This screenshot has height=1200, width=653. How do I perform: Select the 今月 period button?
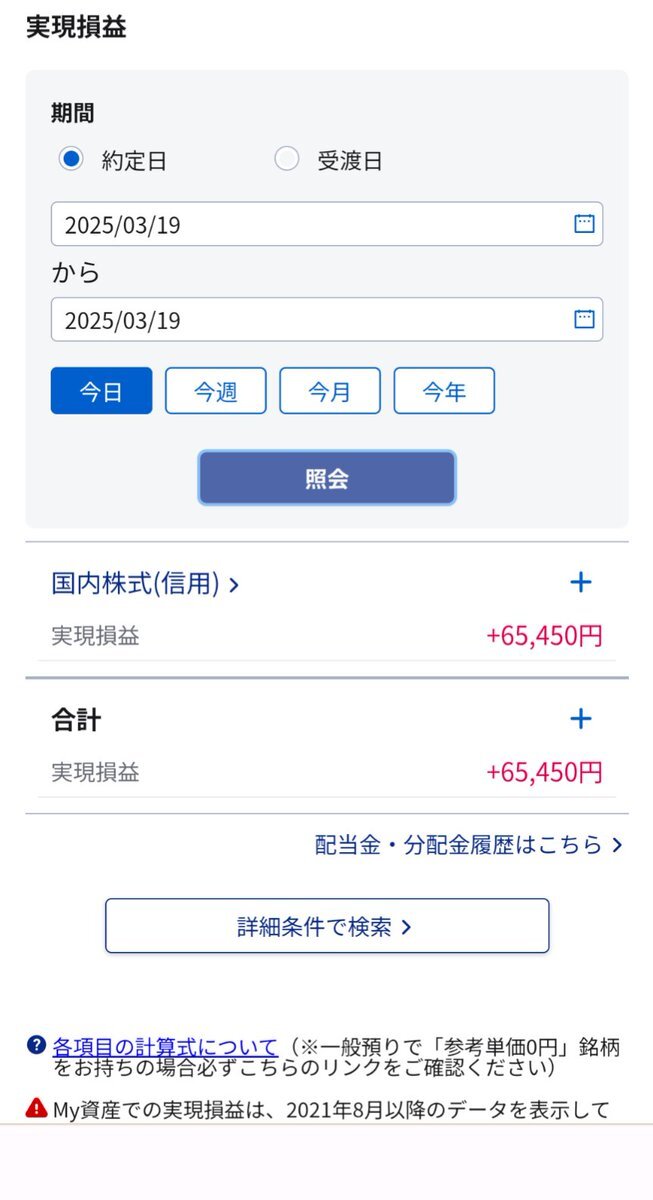(x=330, y=391)
